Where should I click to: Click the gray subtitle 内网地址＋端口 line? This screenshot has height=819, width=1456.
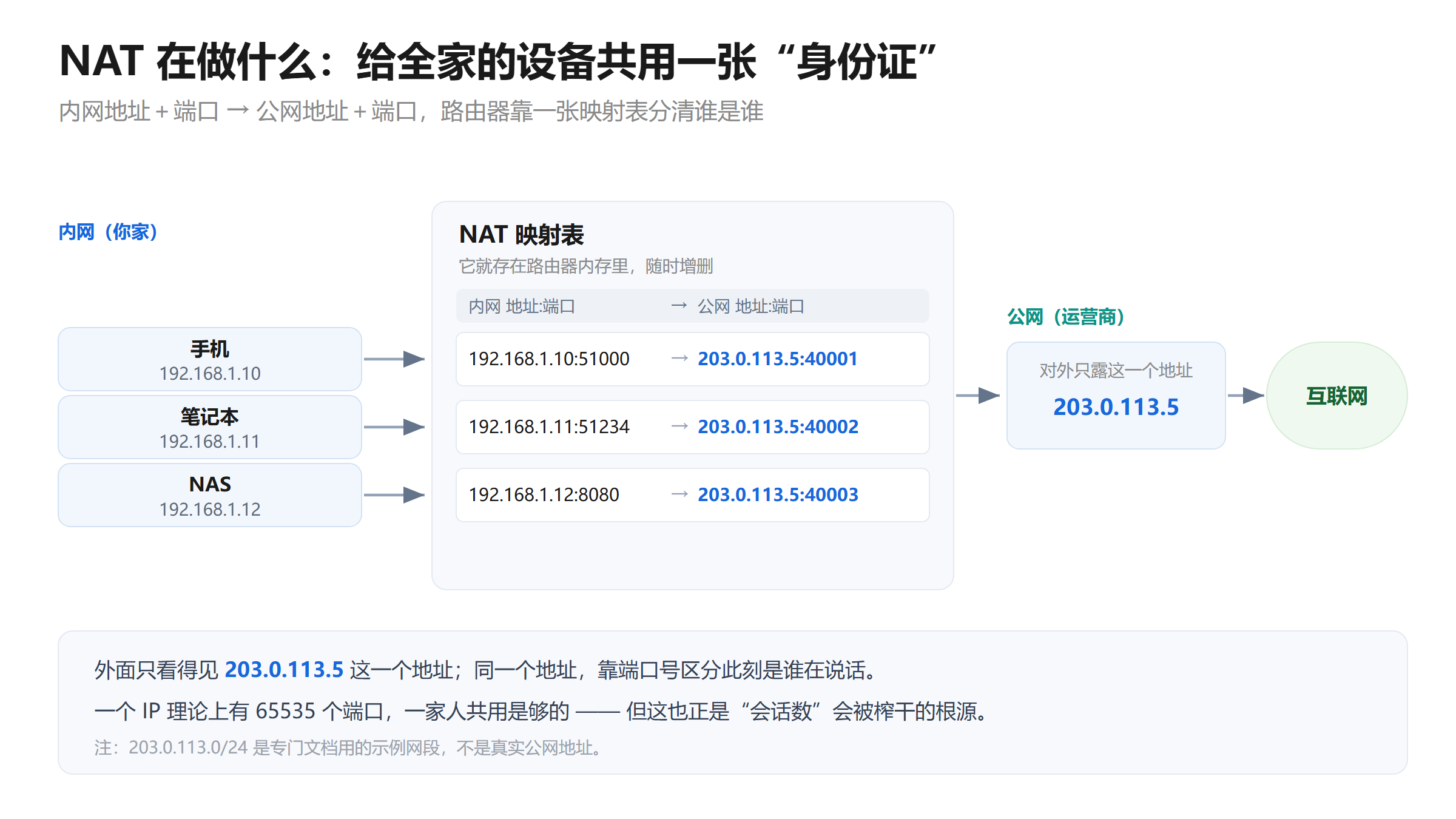411,112
